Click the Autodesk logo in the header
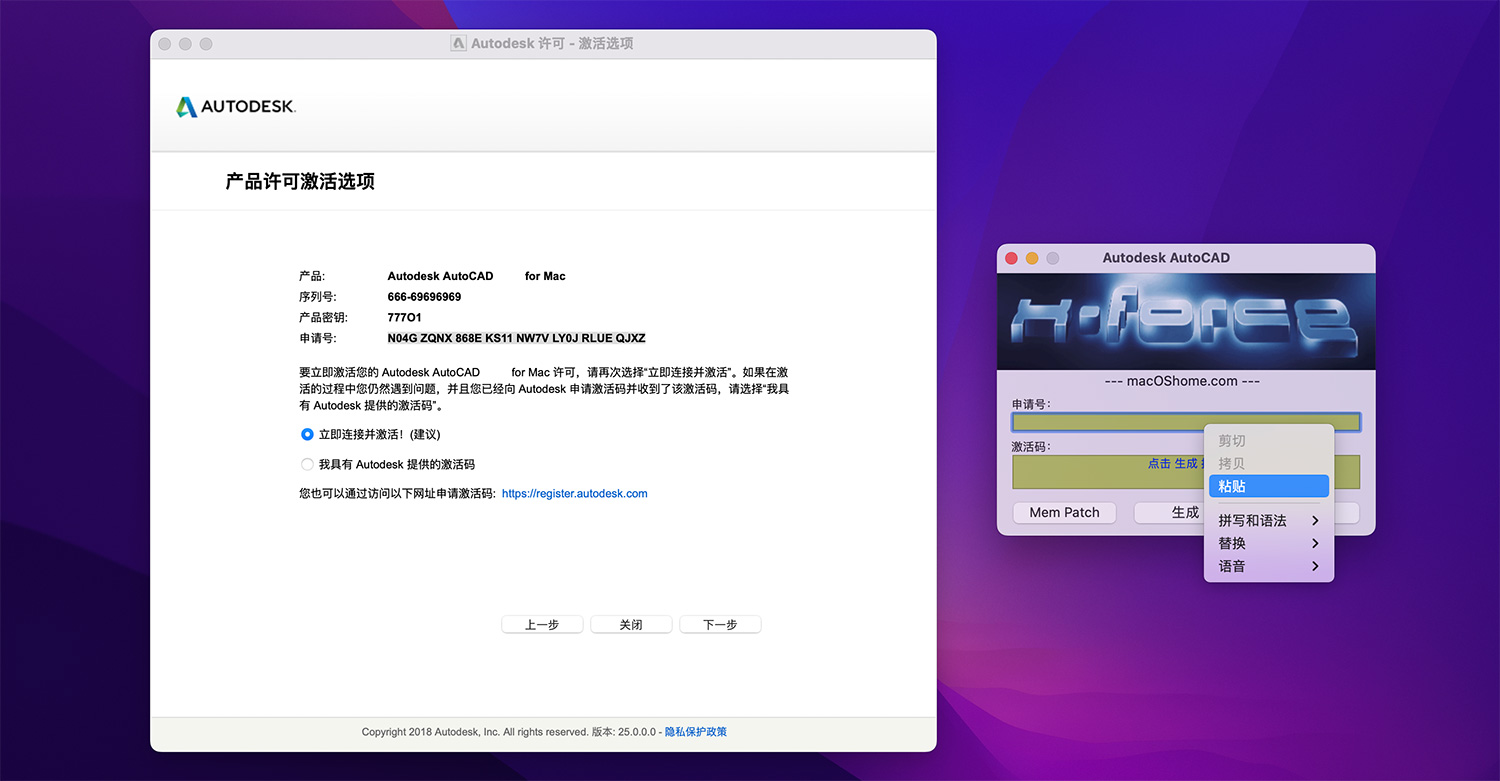Screen dimensions: 1500x781 236,107
